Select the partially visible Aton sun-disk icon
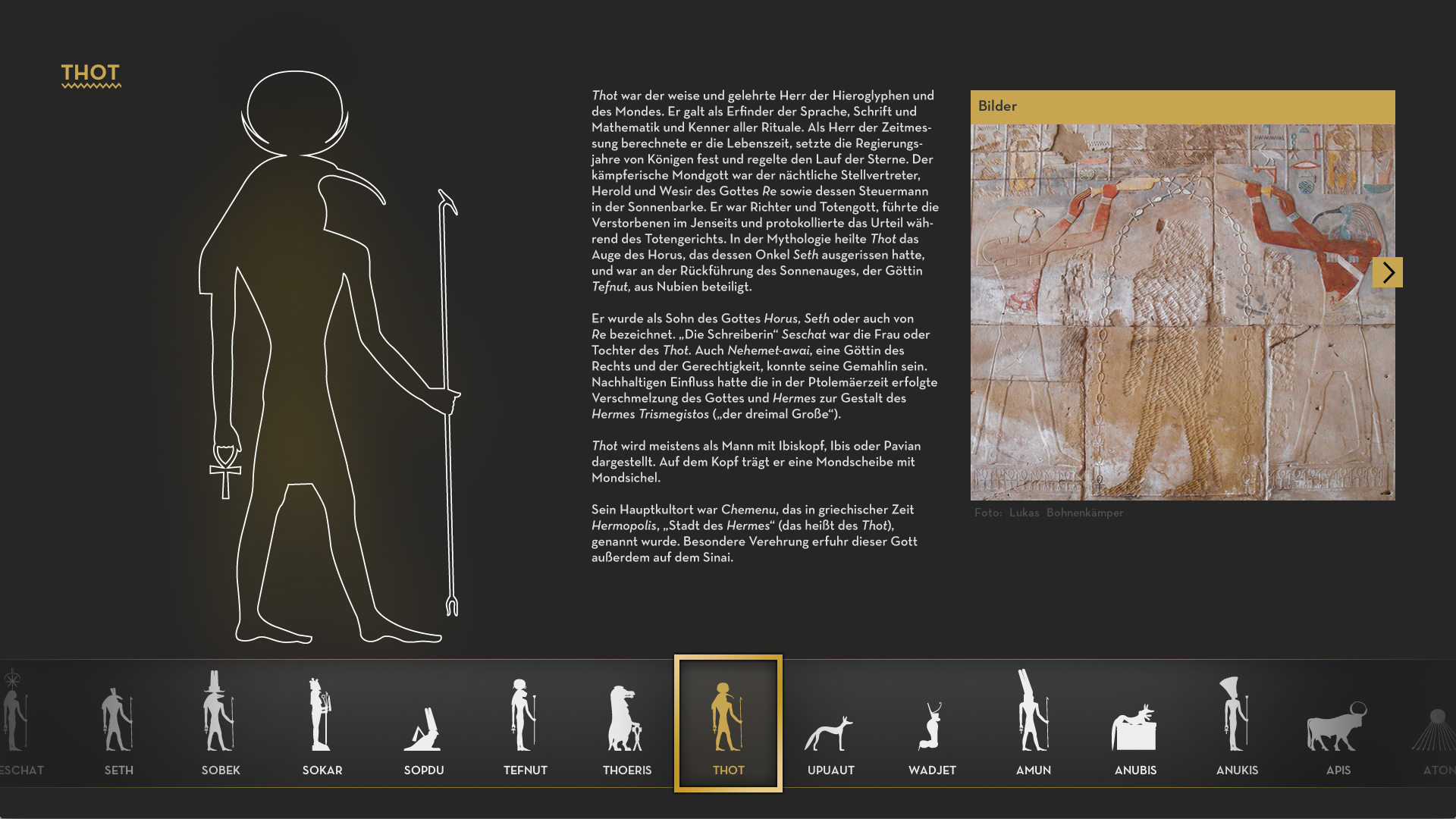Image resolution: width=1456 pixels, height=819 pixels. click(x=1435, y=730)
